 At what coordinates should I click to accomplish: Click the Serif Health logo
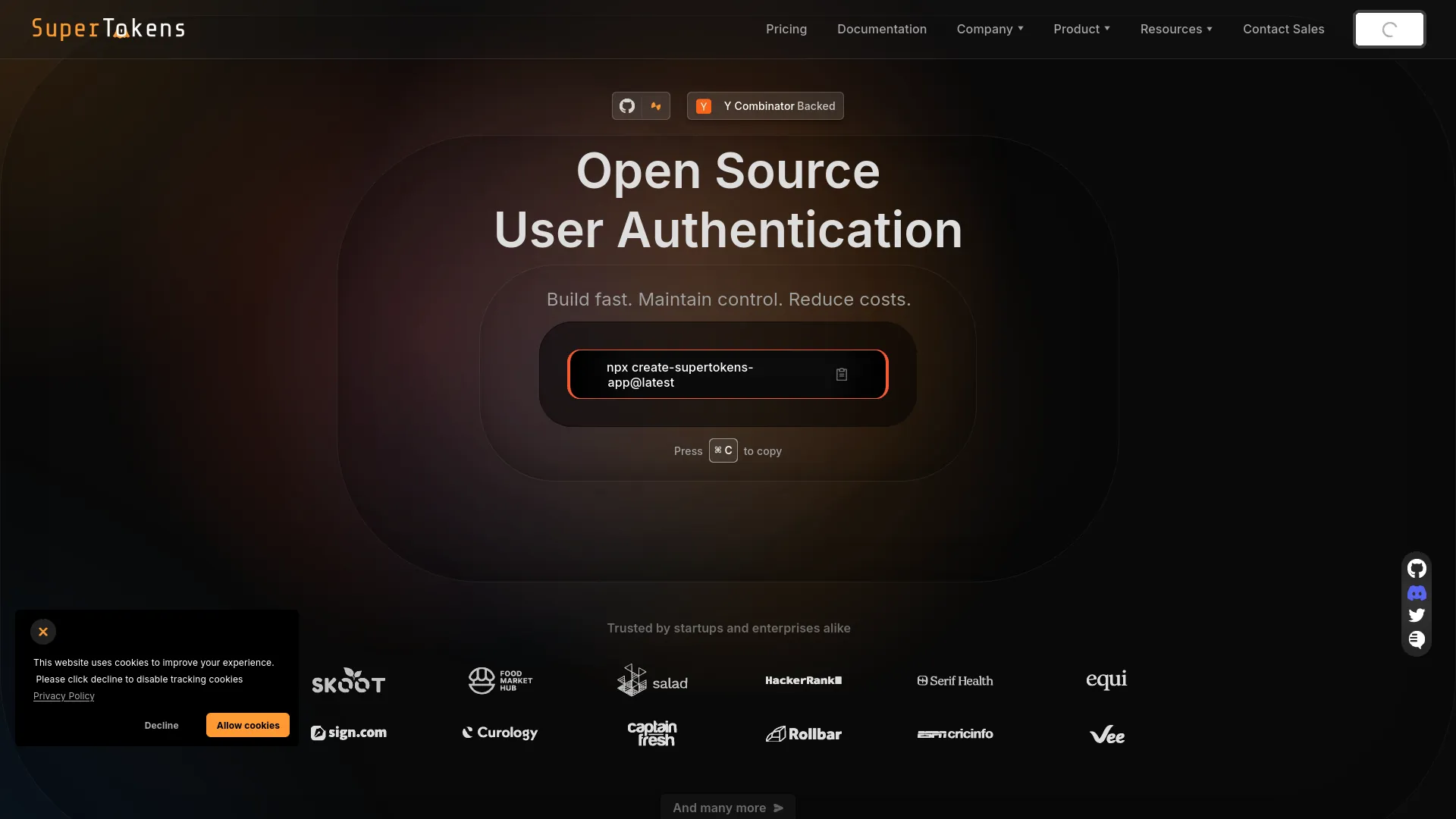point(955,681)
